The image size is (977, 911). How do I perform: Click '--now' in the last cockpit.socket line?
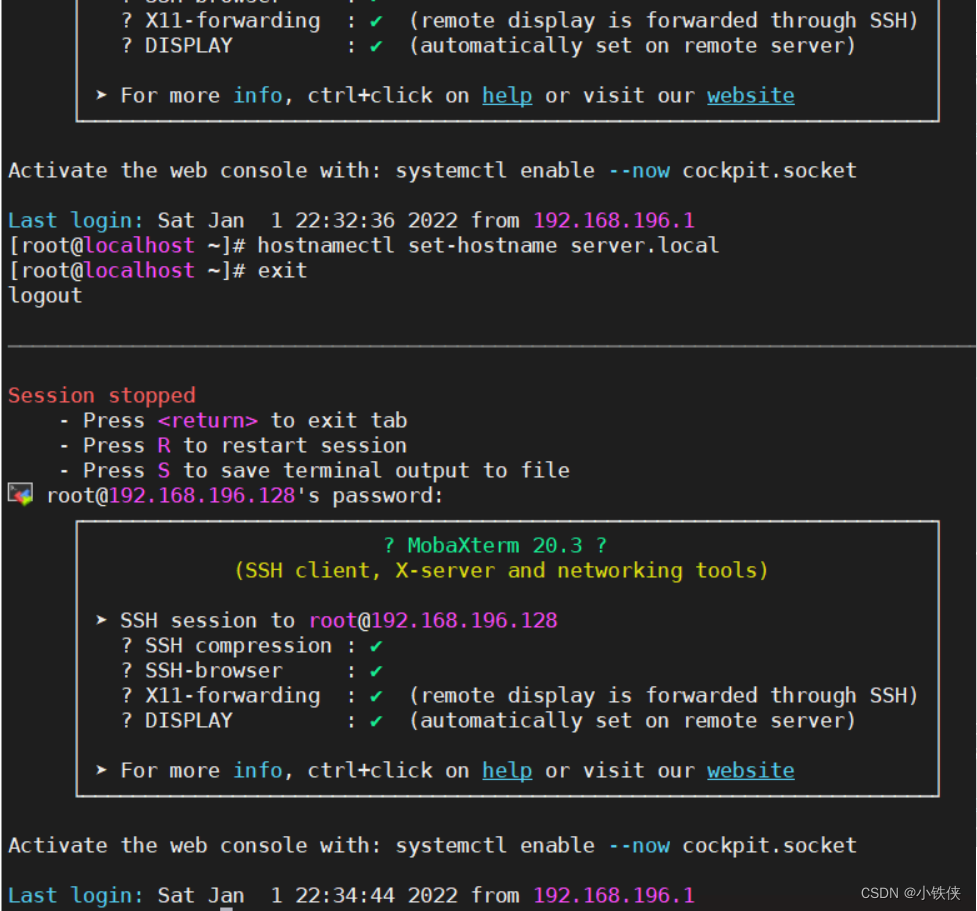[x=639, y=846]
